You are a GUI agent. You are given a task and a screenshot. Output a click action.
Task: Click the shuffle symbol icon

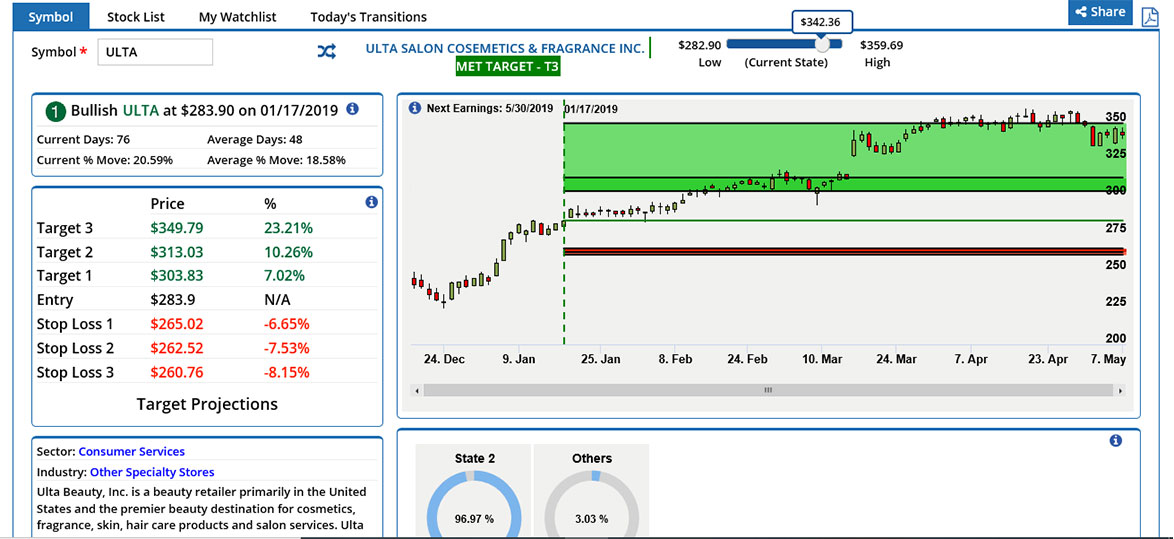tap(327, 52)
